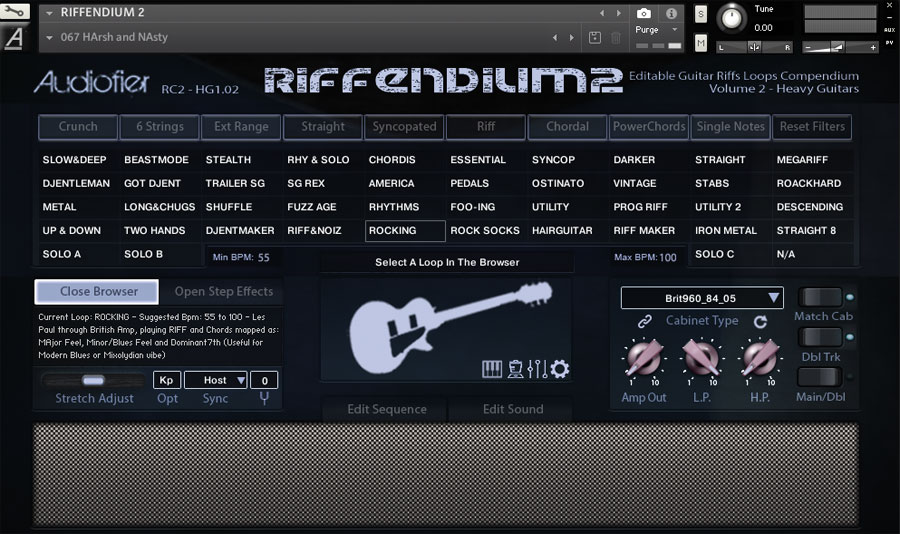Select next preset arrow beside 067 HArsh and NAsty
Image resolution: width=900 pixels, height=534 pixels.
[572, 37]
